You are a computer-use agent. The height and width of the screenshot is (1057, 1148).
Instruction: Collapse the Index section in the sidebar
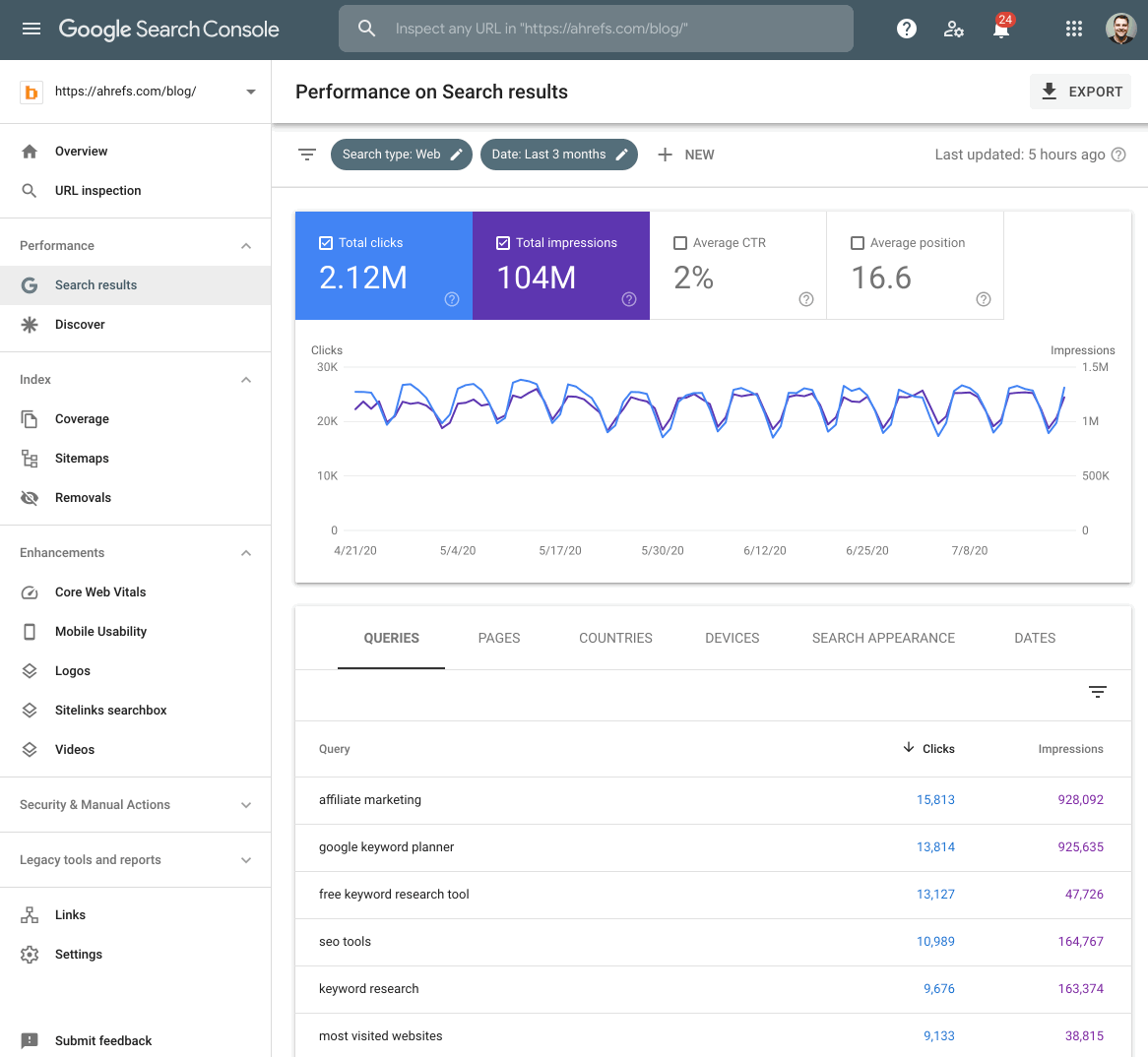(x=245, y=379)
